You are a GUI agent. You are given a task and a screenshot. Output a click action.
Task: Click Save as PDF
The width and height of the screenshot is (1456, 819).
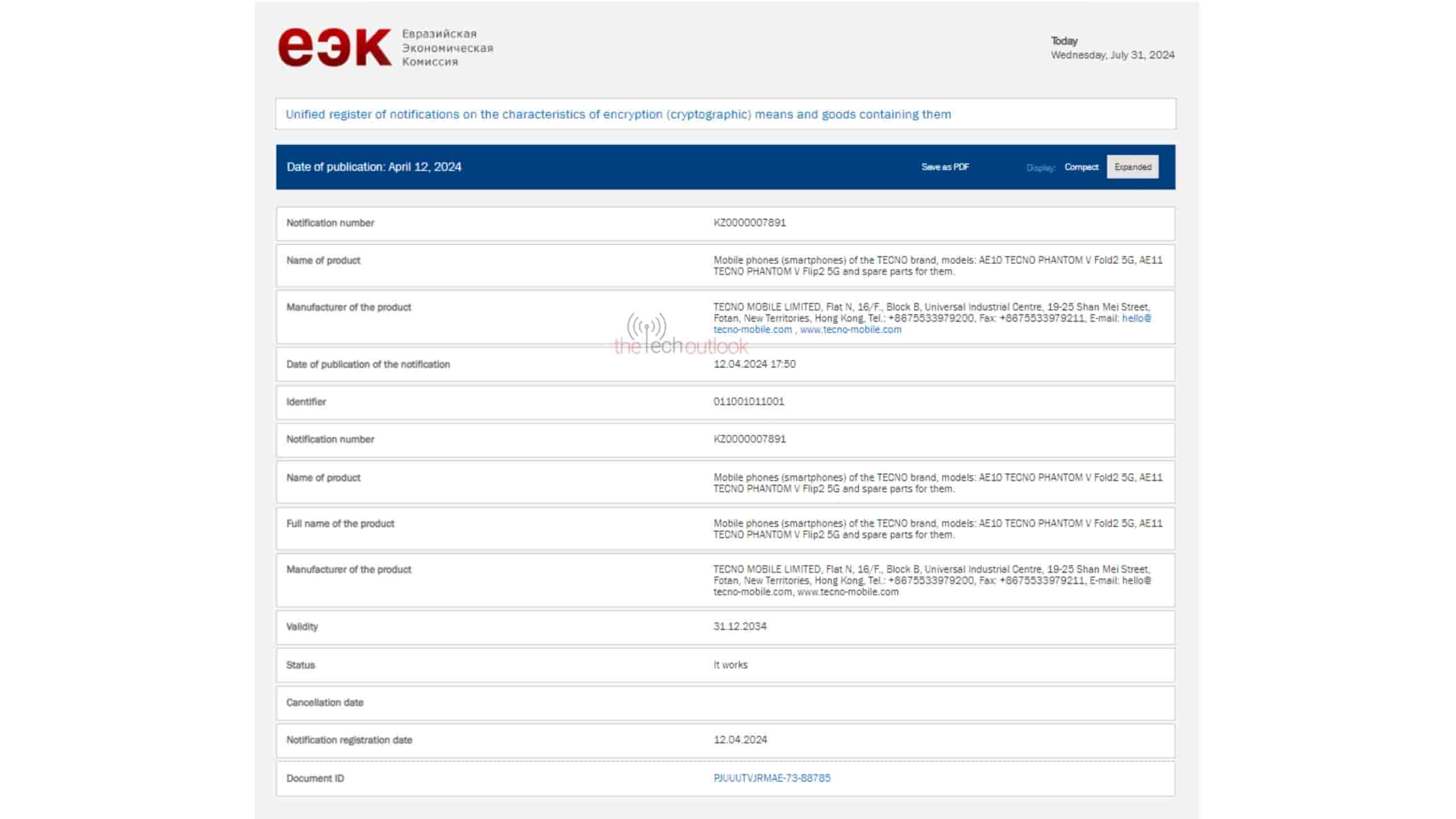click(x=945, y=167)
